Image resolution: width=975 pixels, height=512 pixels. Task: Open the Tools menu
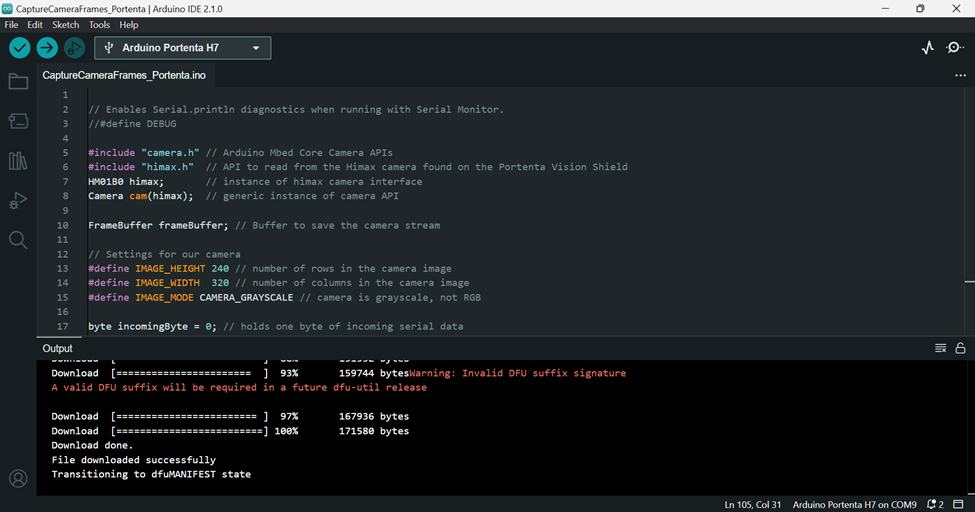[99, 25]
